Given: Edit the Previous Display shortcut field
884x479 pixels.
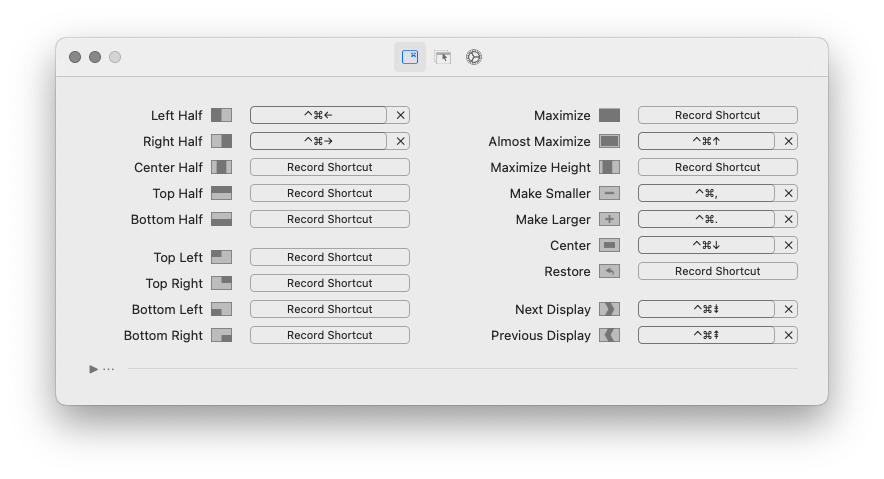Looking at the screenshot, I should (706, 335).
